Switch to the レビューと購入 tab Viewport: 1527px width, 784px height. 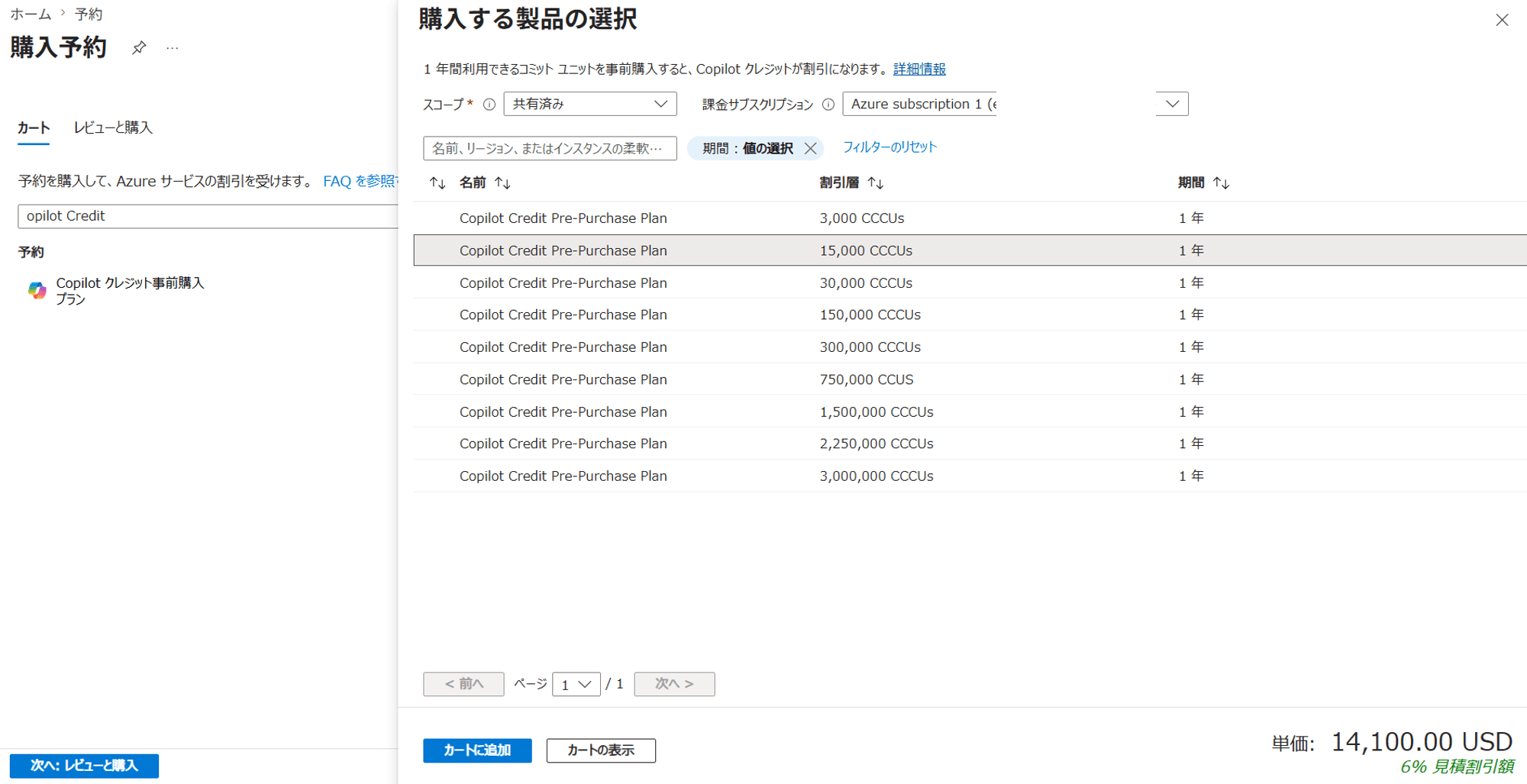[113, 127]
